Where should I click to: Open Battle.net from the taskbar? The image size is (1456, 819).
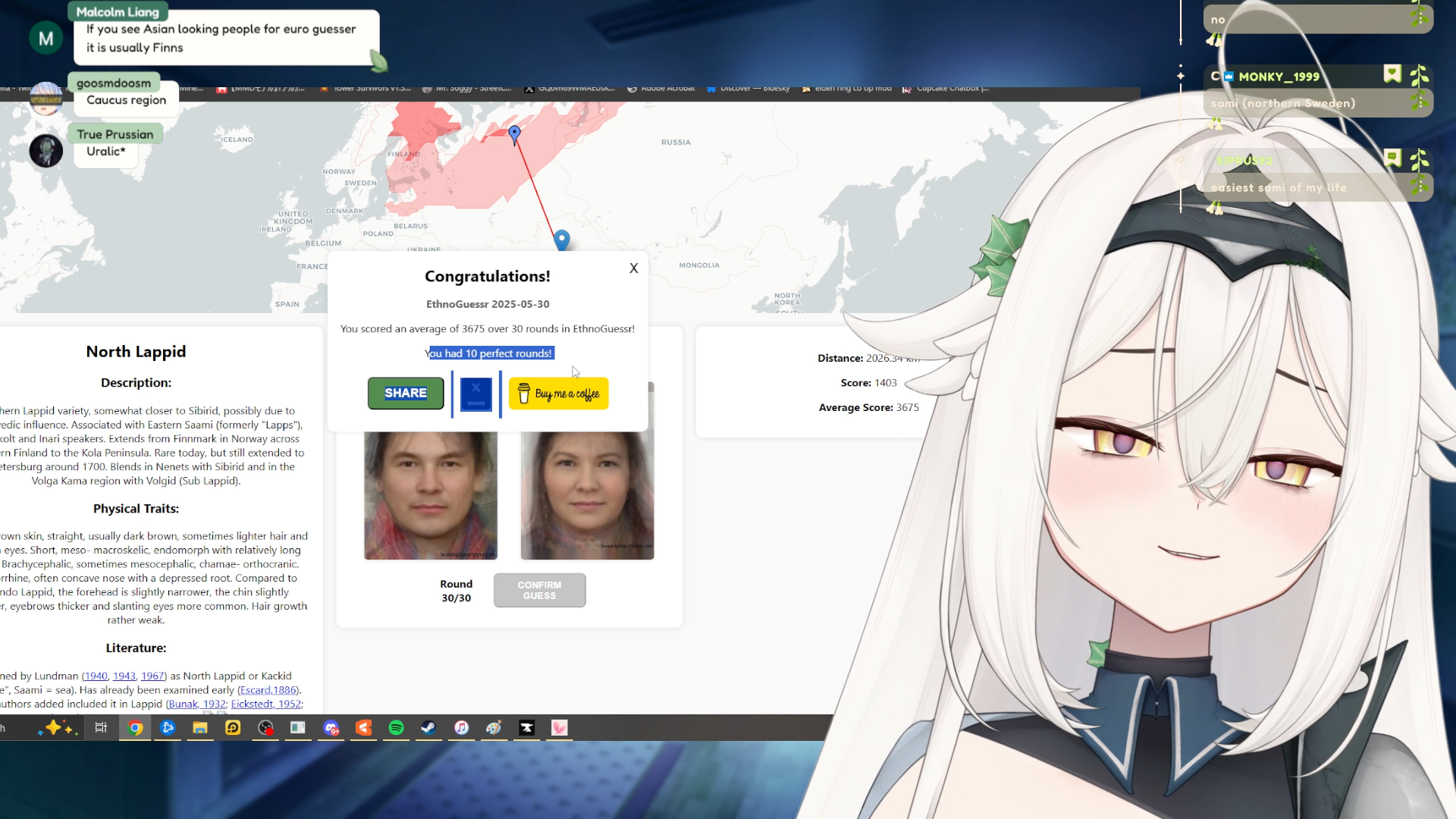[168, 728]
